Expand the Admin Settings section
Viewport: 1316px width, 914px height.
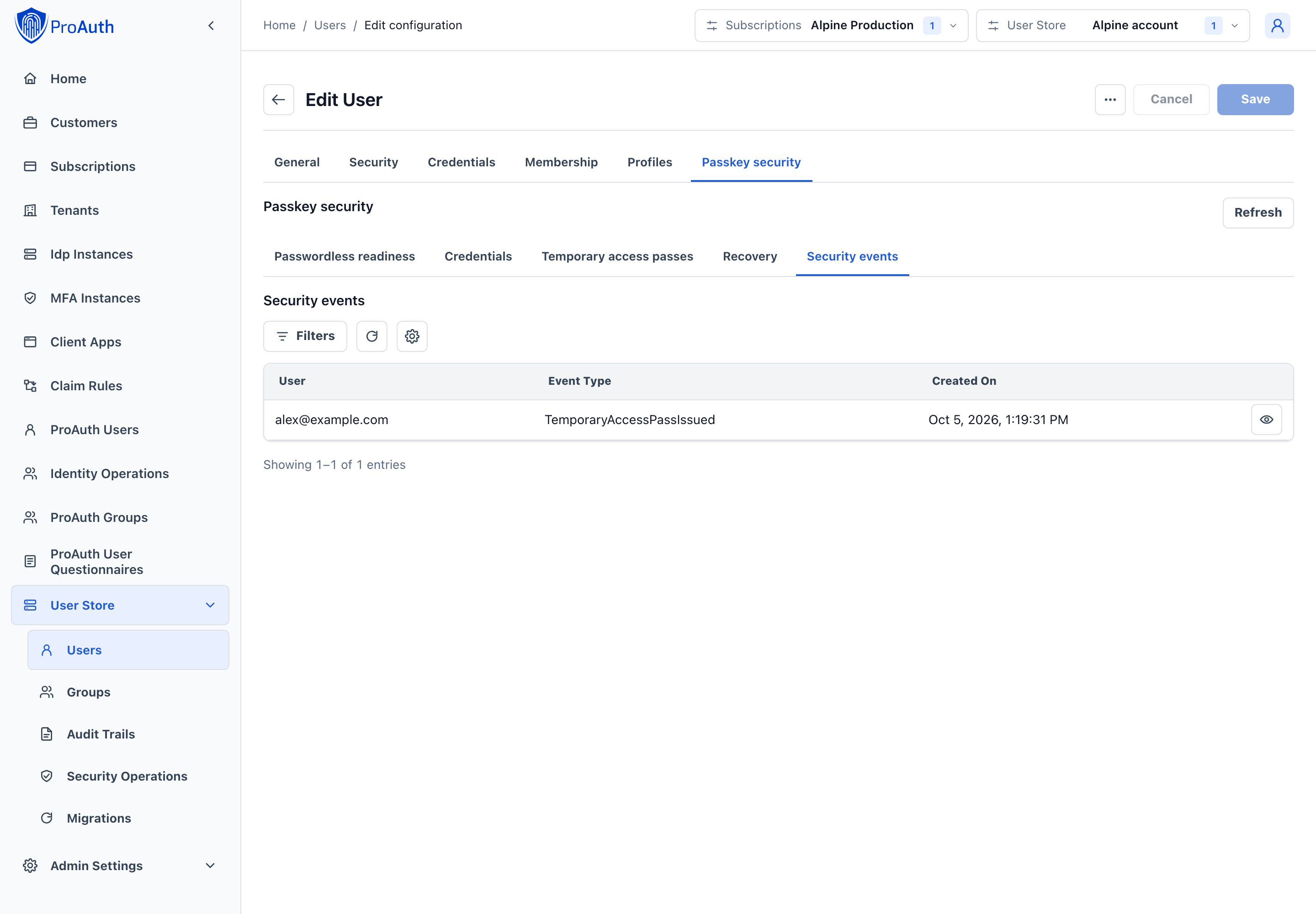click(x=120, y=866)
